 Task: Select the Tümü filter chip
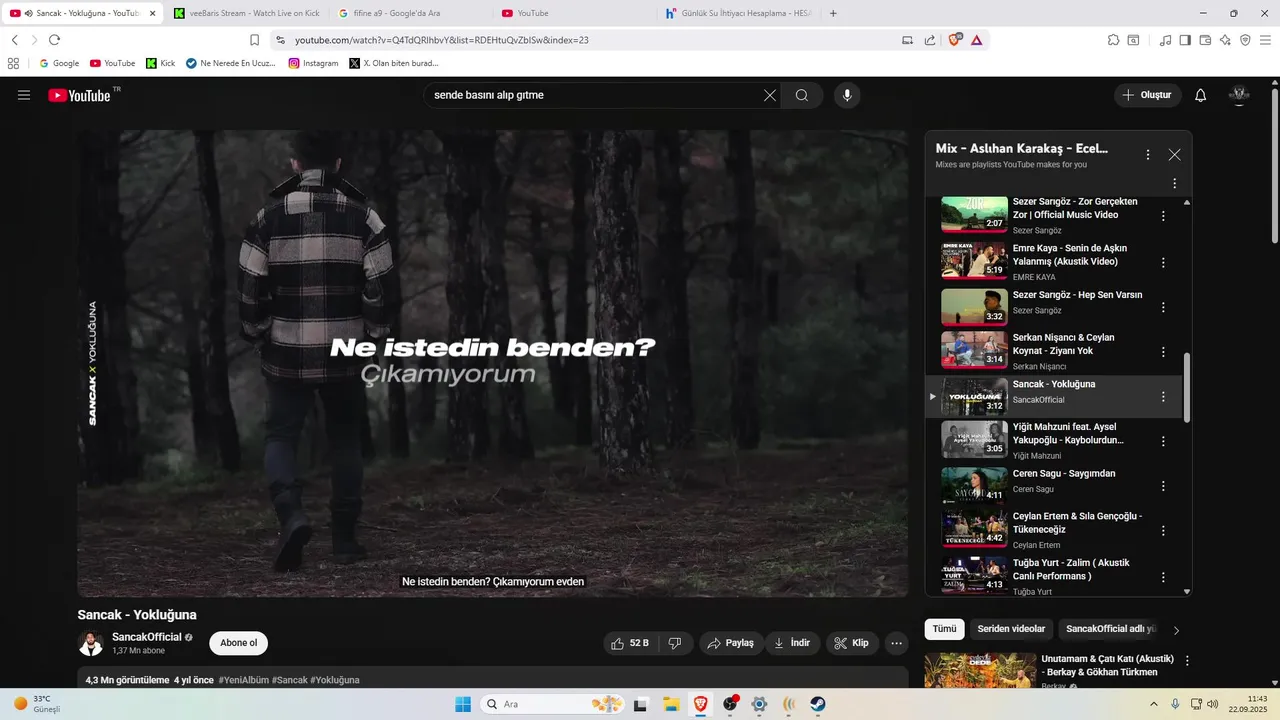[945, 629]
